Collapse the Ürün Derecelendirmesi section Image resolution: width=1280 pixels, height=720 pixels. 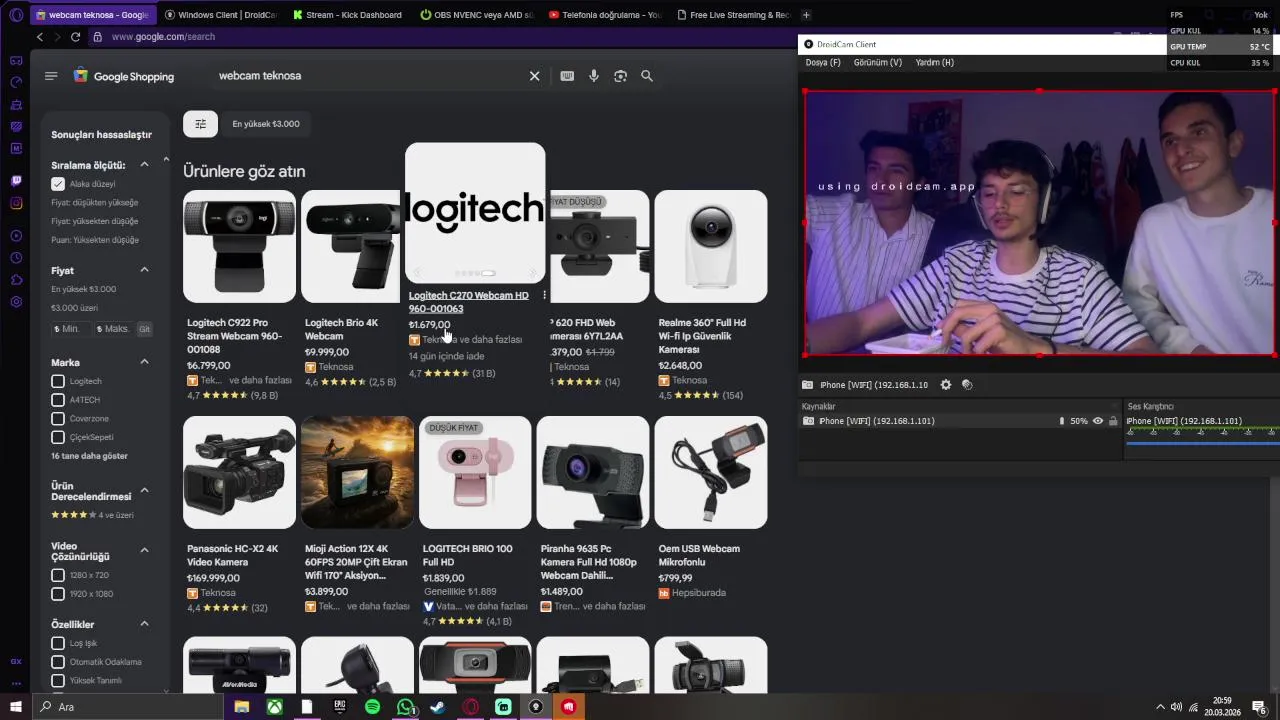[x=144, y=490]
